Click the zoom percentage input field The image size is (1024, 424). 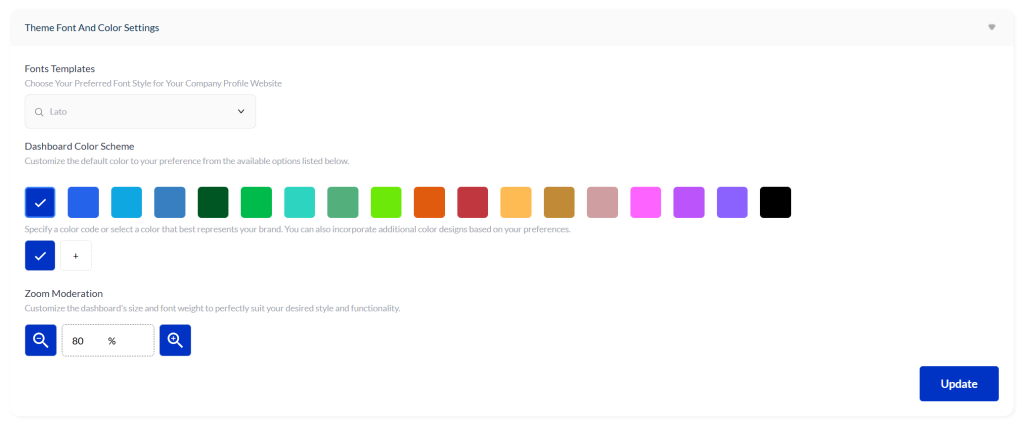(108, 340)
